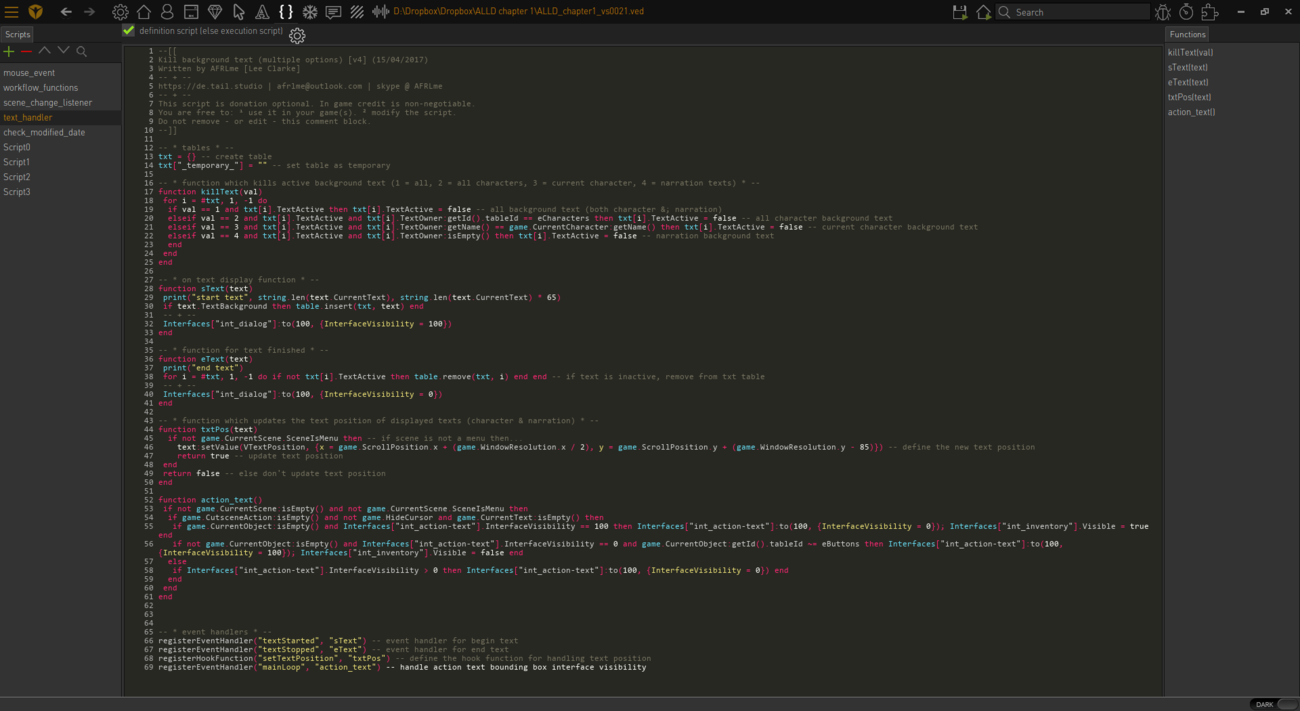Open the Scenes section house icon
The height and width of the screenshot is (711, 1300).
[x=144, y=12]
